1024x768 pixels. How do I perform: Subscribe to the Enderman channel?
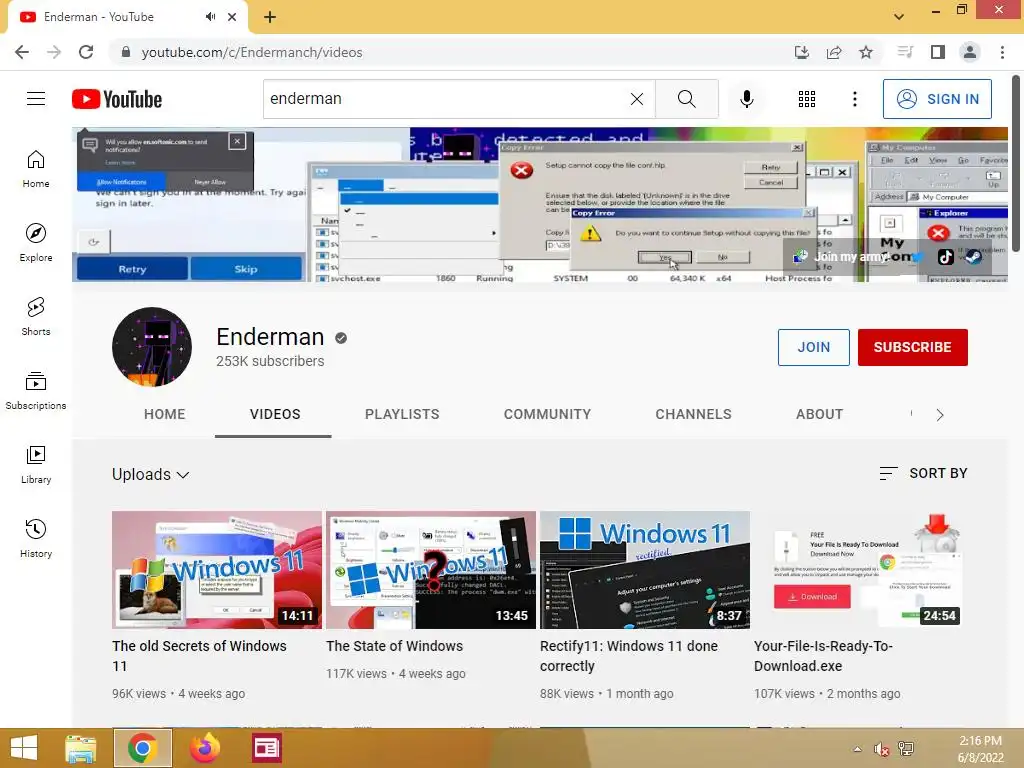[912, 347]
